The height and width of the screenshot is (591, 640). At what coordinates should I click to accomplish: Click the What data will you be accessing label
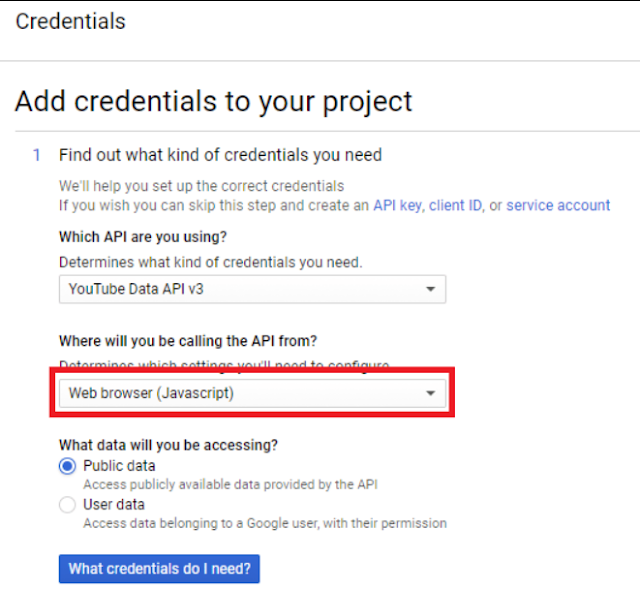point(168,444)
